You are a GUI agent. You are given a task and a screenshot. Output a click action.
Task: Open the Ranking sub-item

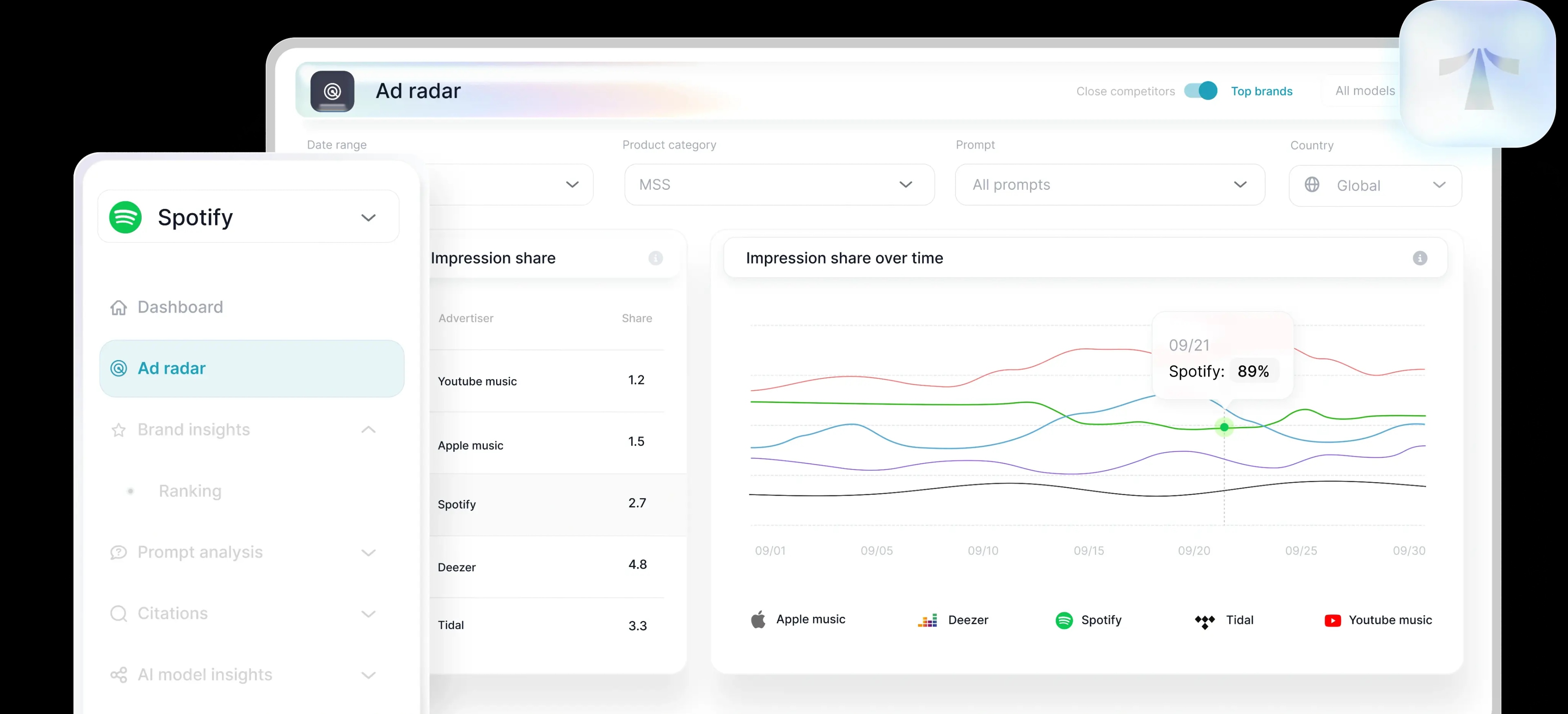(x=190, y=491)
